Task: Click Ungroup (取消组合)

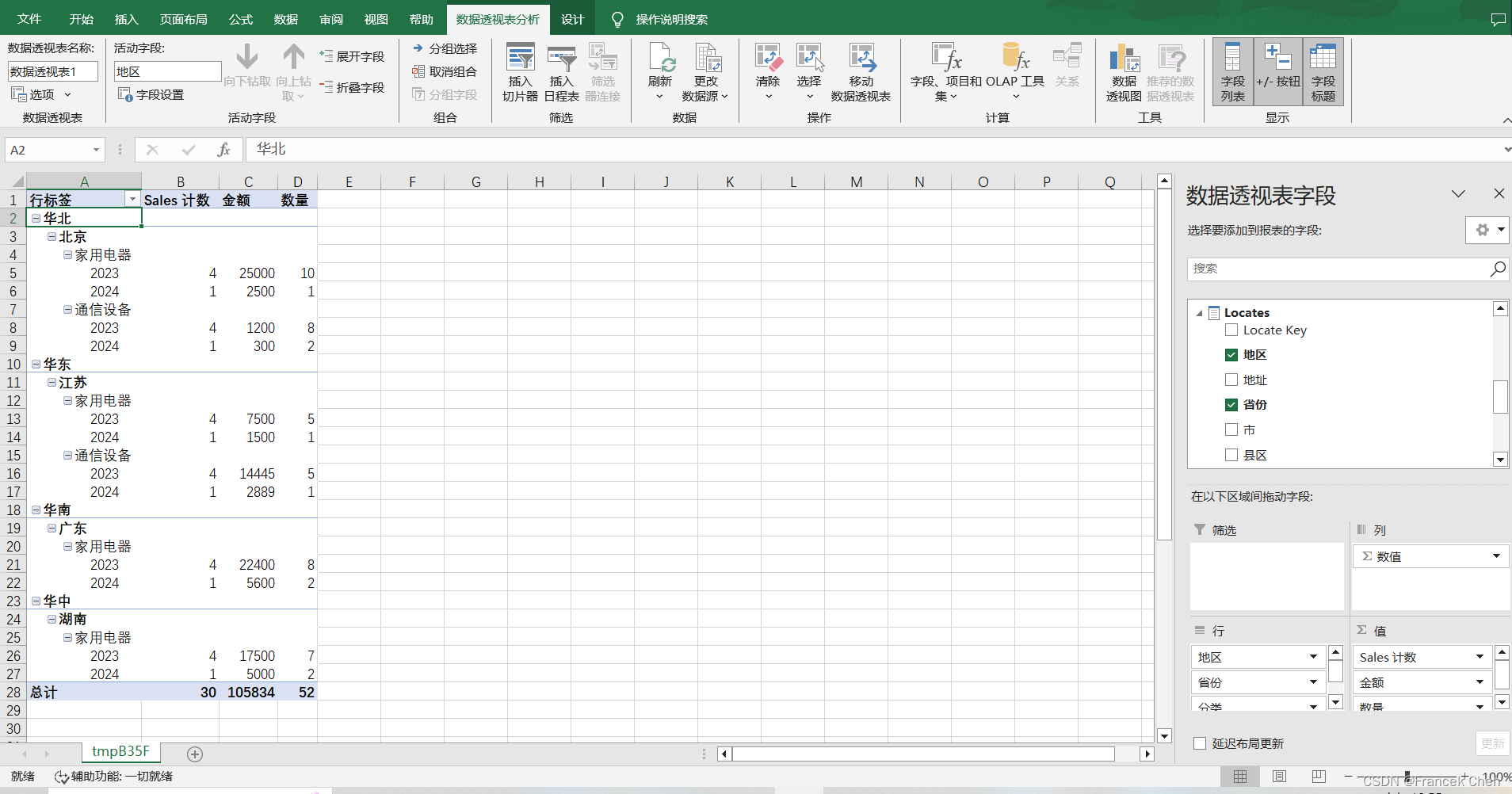Action: [445, 71]
